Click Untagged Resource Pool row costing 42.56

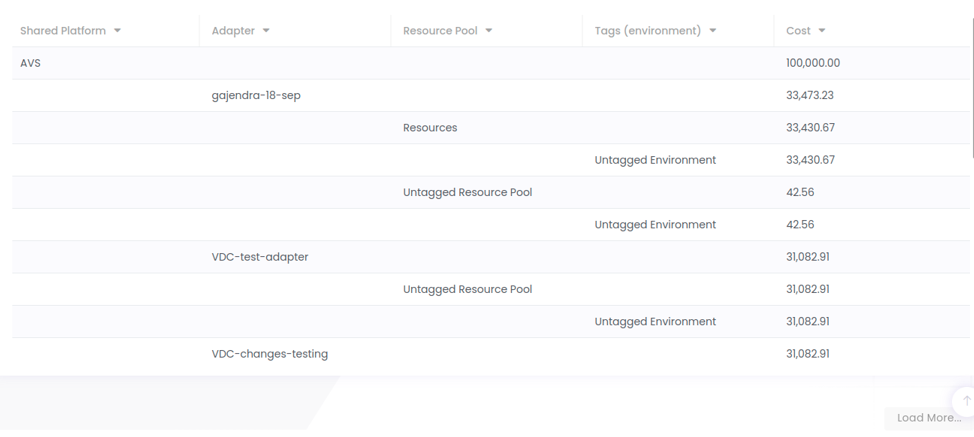(x=467, y=192)
